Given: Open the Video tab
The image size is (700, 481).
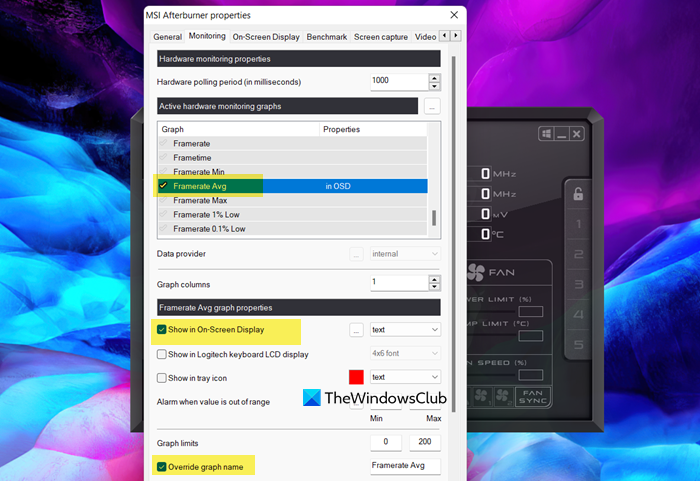Looking at the screenshot, I should tap(425, 37).
